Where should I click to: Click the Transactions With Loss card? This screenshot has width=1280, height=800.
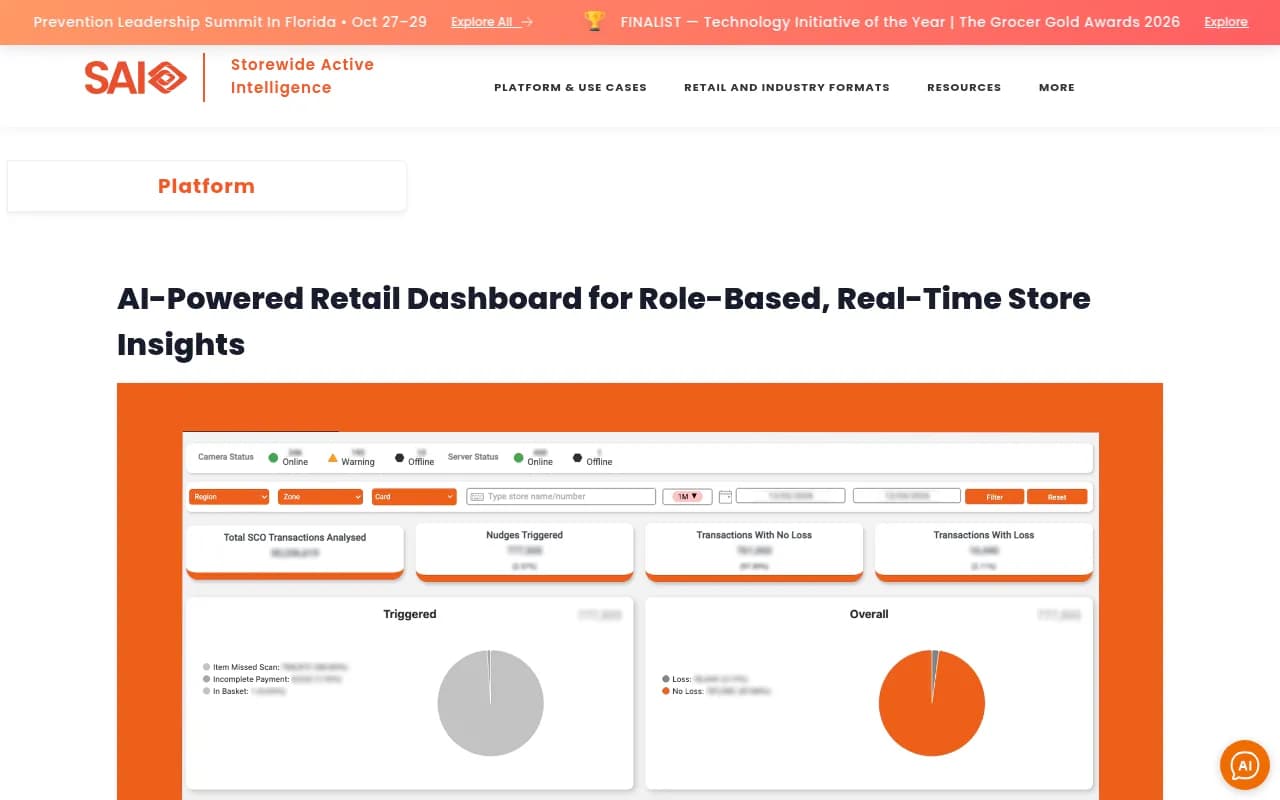[984, 552]
